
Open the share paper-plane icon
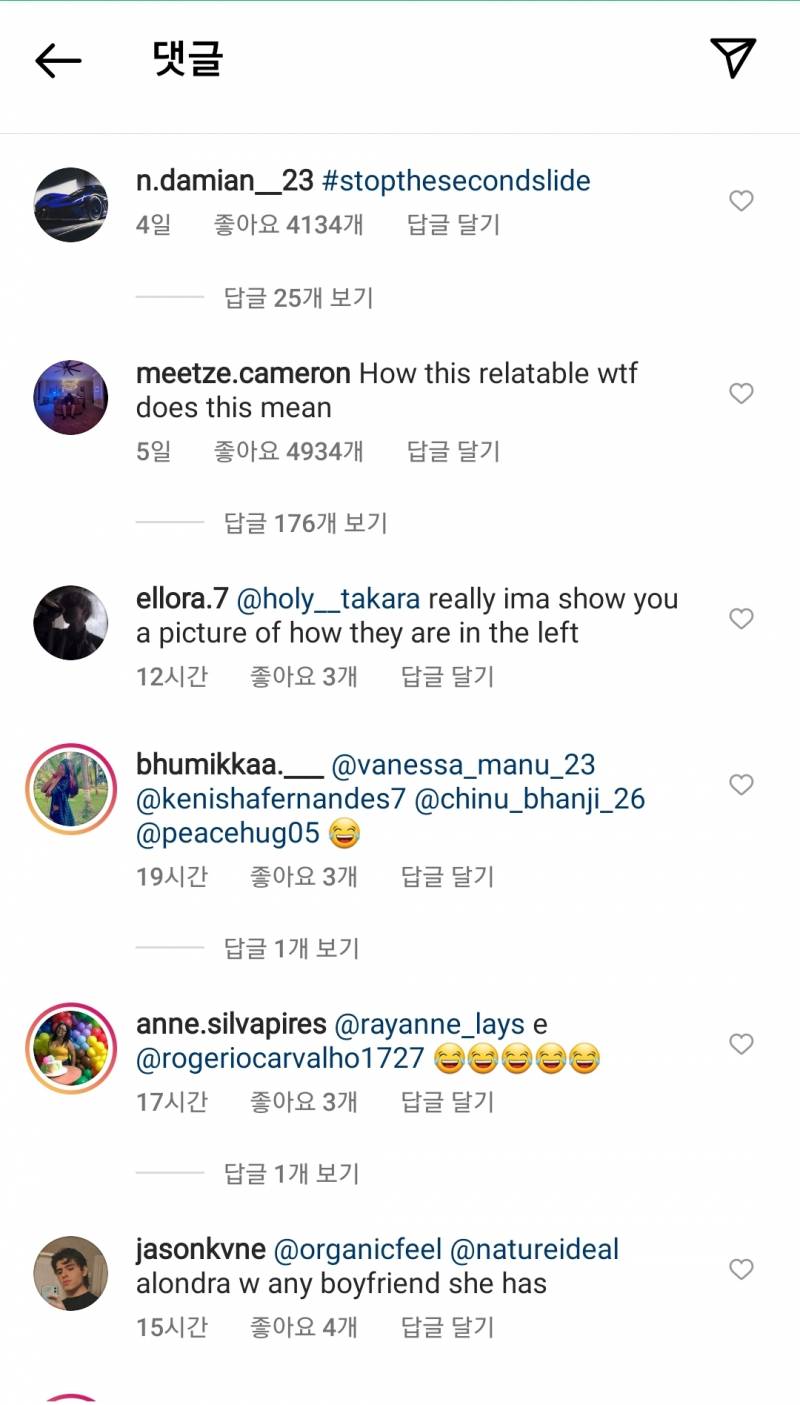pyautogui.click(x=733, y=58)
